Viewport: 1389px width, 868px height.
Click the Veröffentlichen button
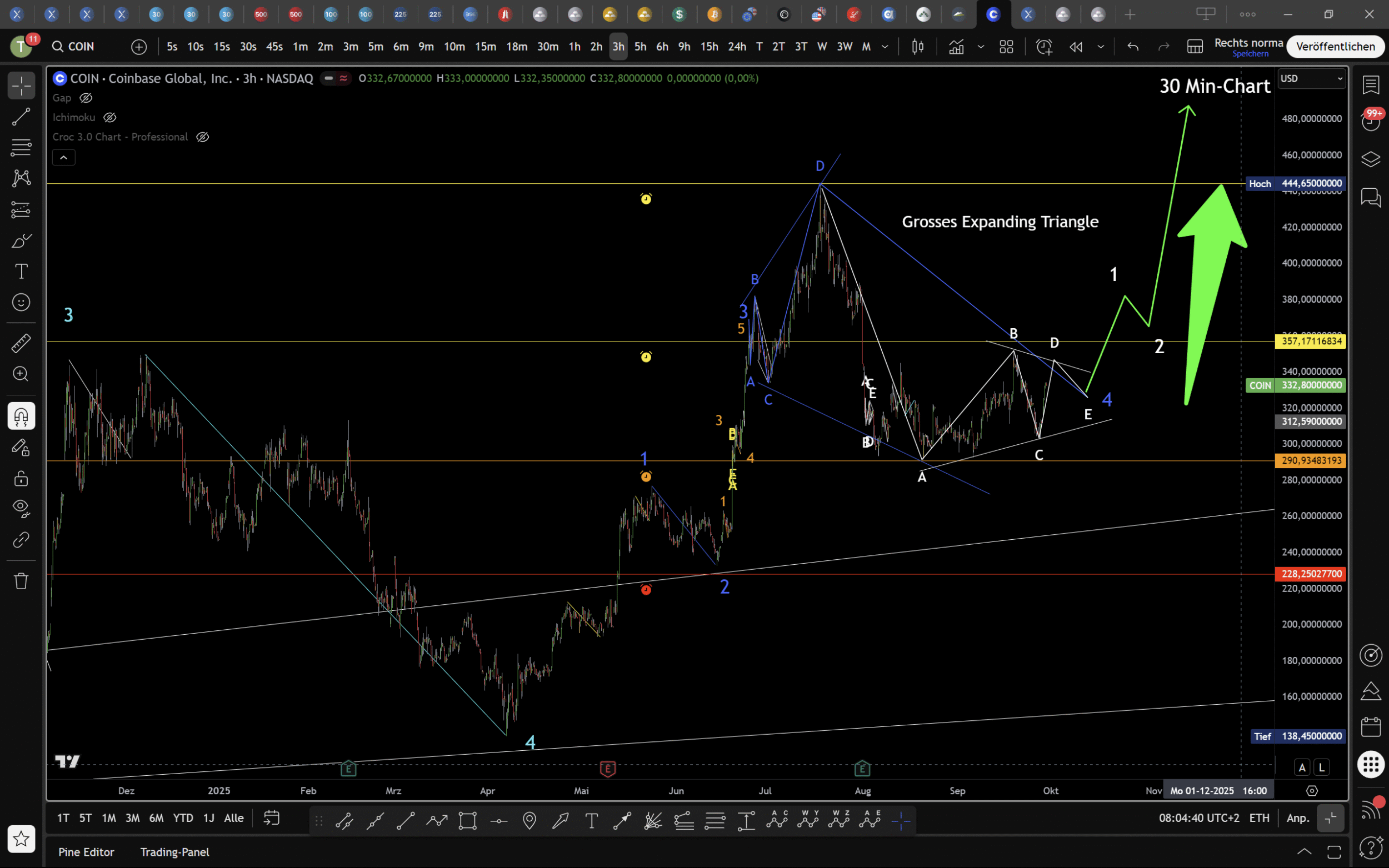click(1335, 47)
